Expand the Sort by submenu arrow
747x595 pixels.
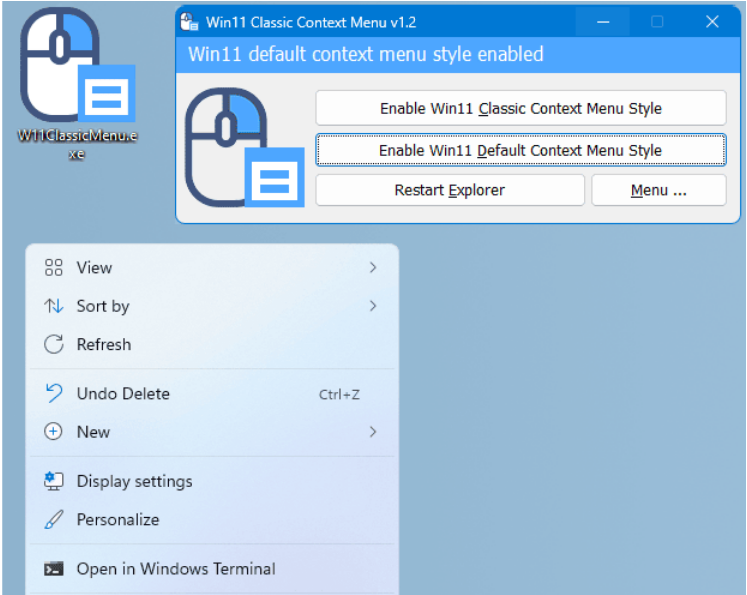pyautogui.click(x=373, y=306)
